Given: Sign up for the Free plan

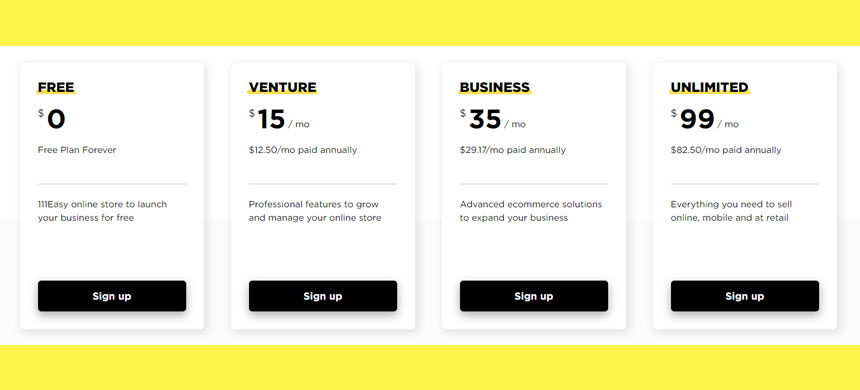Looking at the screenshot, I should pyautogui.click(x=112, y=296).
